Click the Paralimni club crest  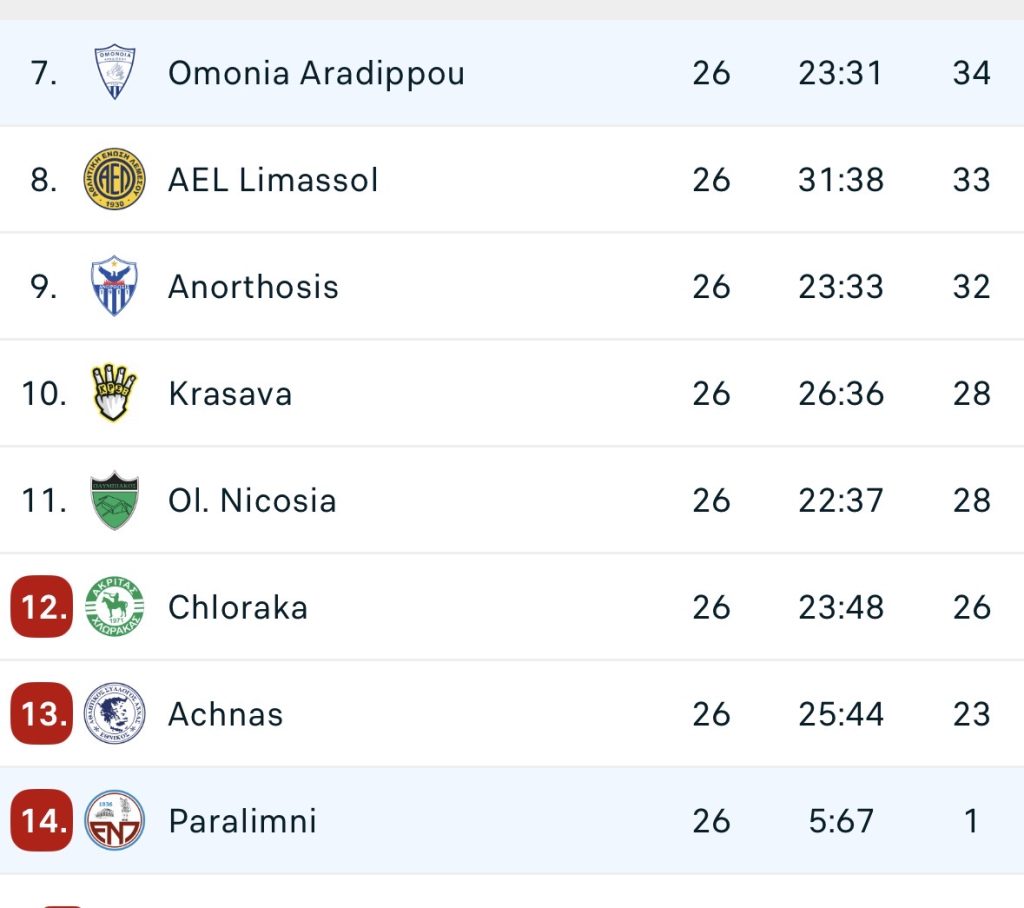coord(114,821)
